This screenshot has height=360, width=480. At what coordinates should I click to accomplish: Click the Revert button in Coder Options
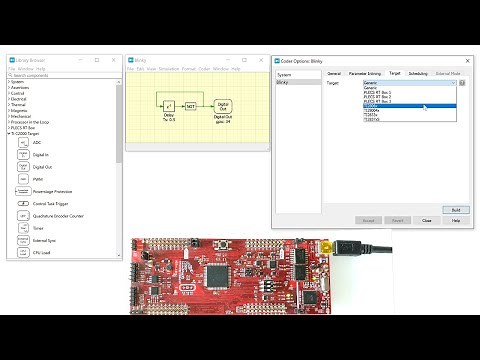coord(397,220)
